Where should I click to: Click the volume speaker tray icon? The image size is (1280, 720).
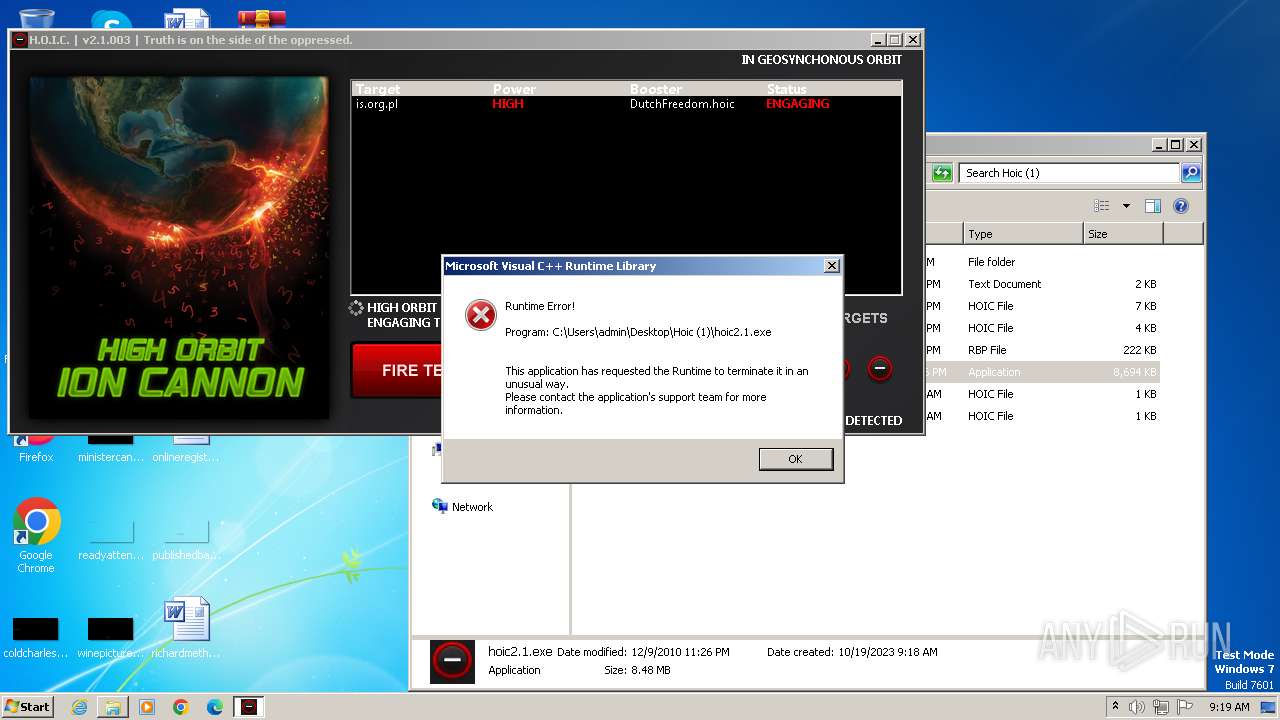pyautogui.click(x=1137, y=707)
